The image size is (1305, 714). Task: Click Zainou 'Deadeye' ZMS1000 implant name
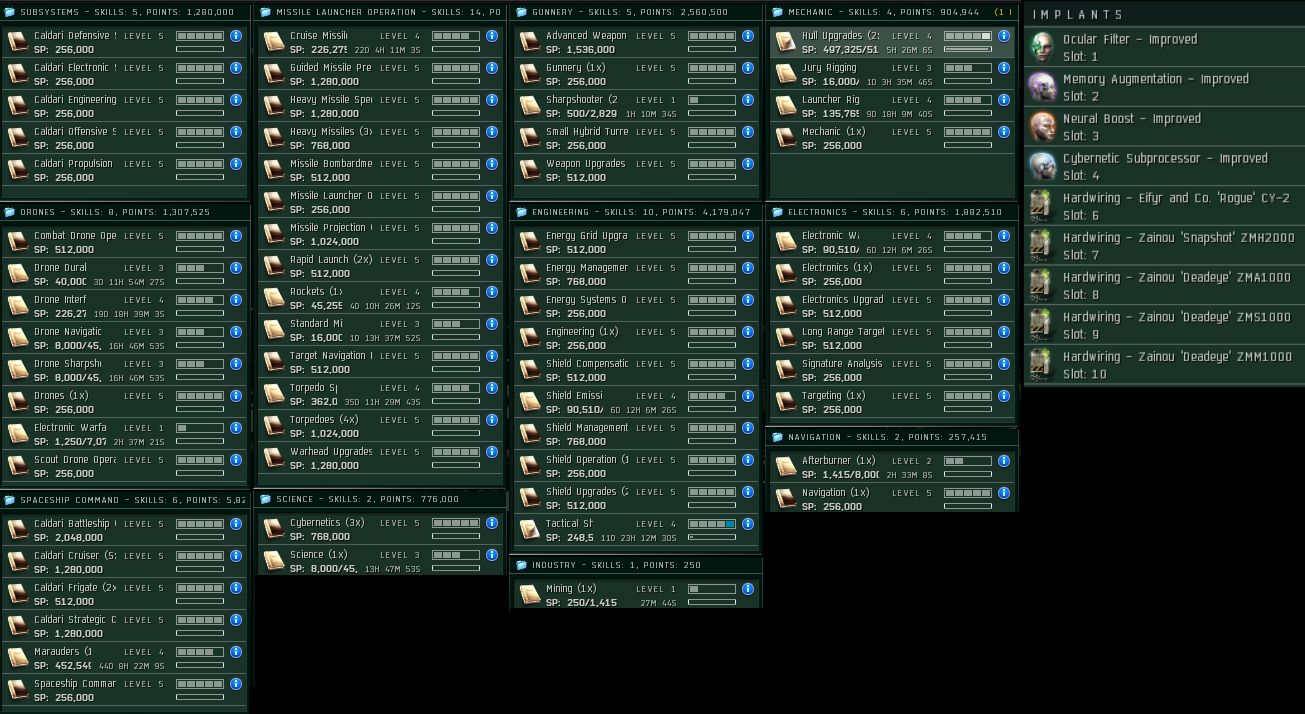pos(1177,317)
